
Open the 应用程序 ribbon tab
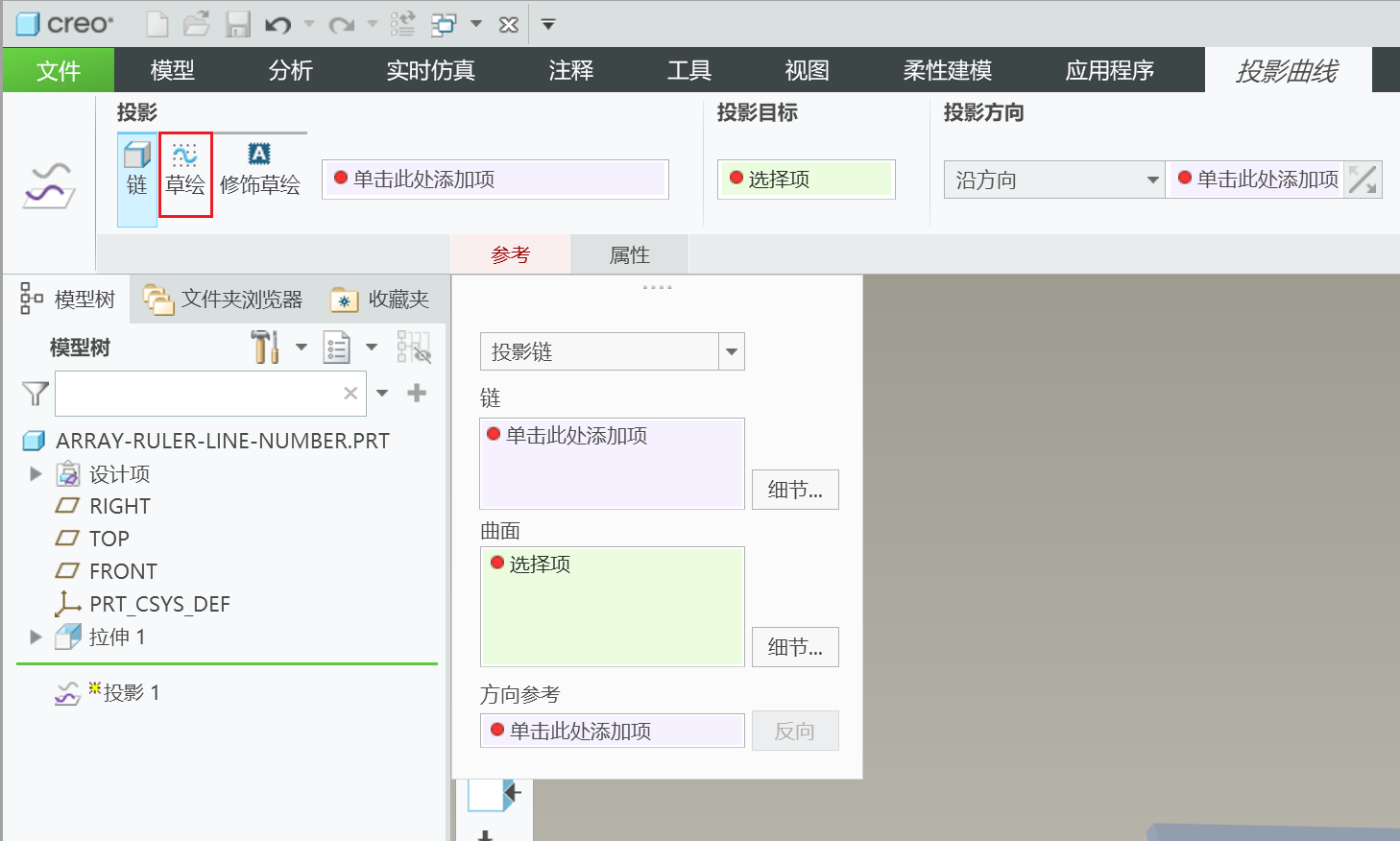click(1110, 70)
